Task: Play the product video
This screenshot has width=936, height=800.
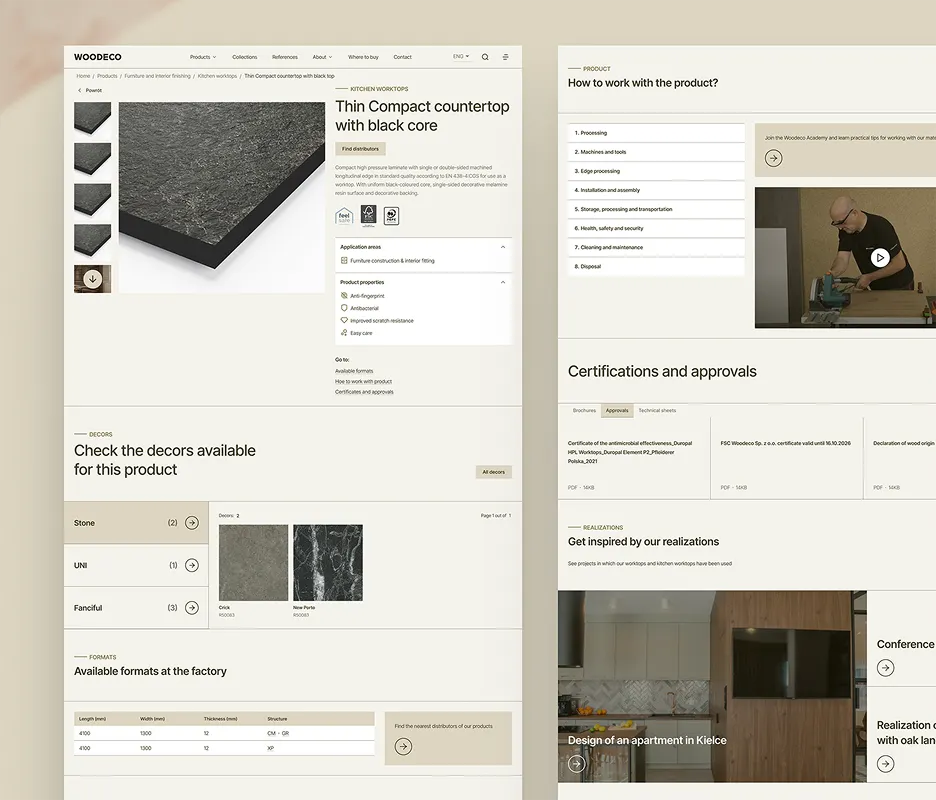Action: click(x=880, y=258)
